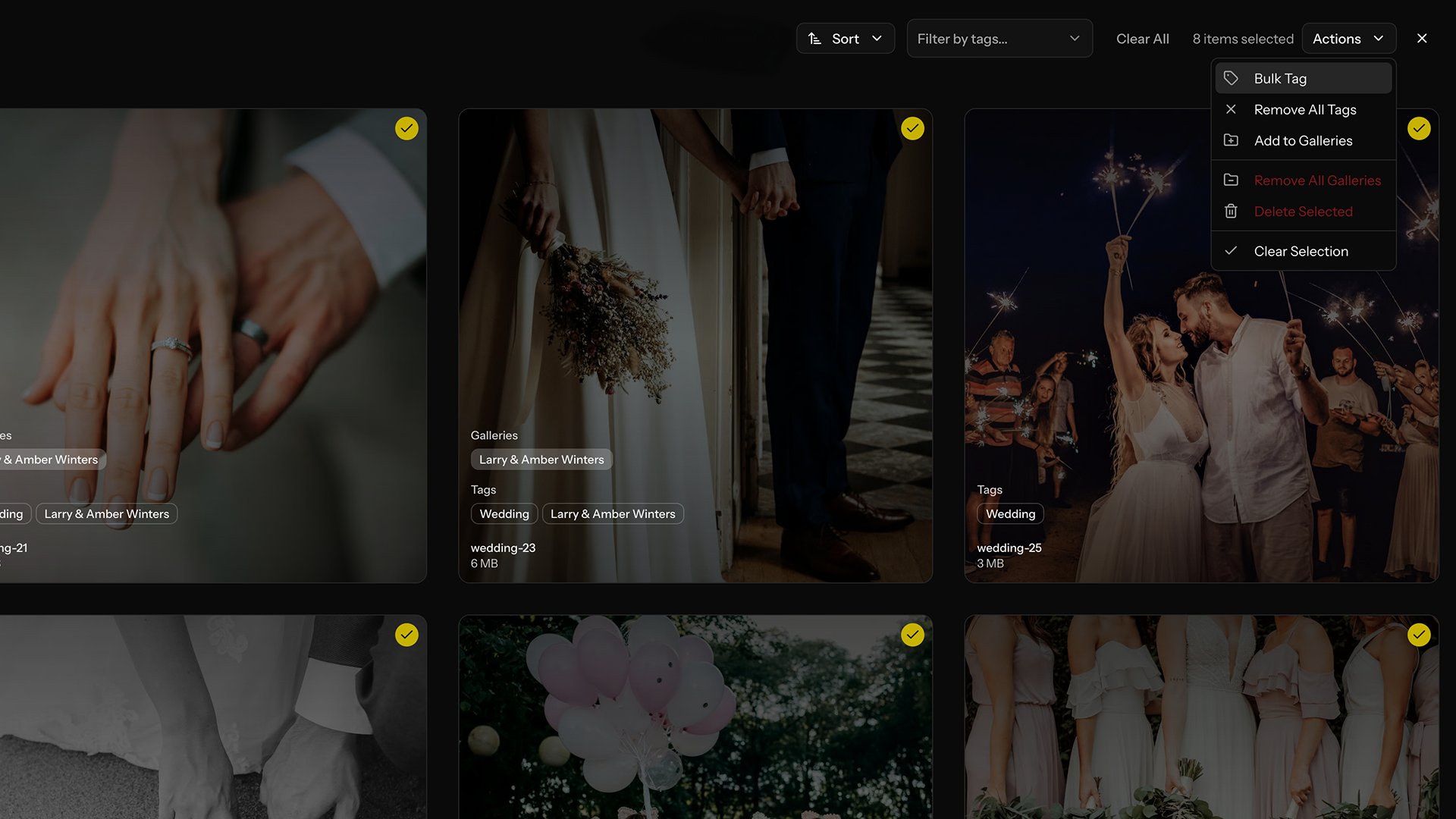Choose Add to Galleries menu entry

coord(1303,140)
